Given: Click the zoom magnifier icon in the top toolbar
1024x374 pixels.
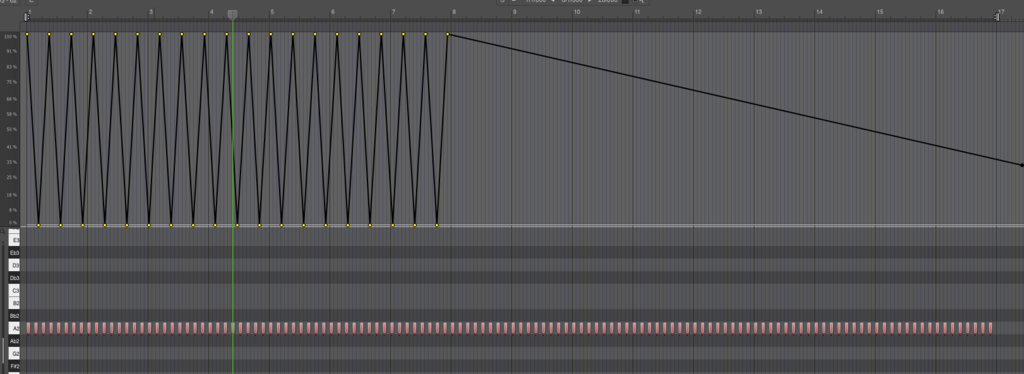Looking at the screenshot, I should point(641,2).
